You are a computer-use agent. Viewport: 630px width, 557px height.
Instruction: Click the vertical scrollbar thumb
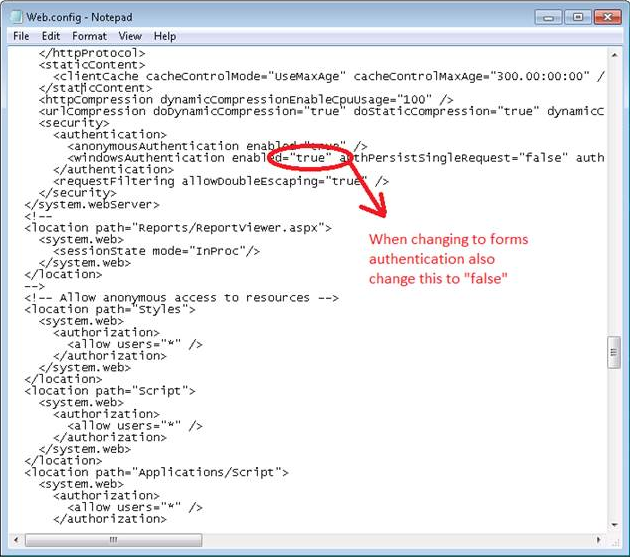pos(614,352)
